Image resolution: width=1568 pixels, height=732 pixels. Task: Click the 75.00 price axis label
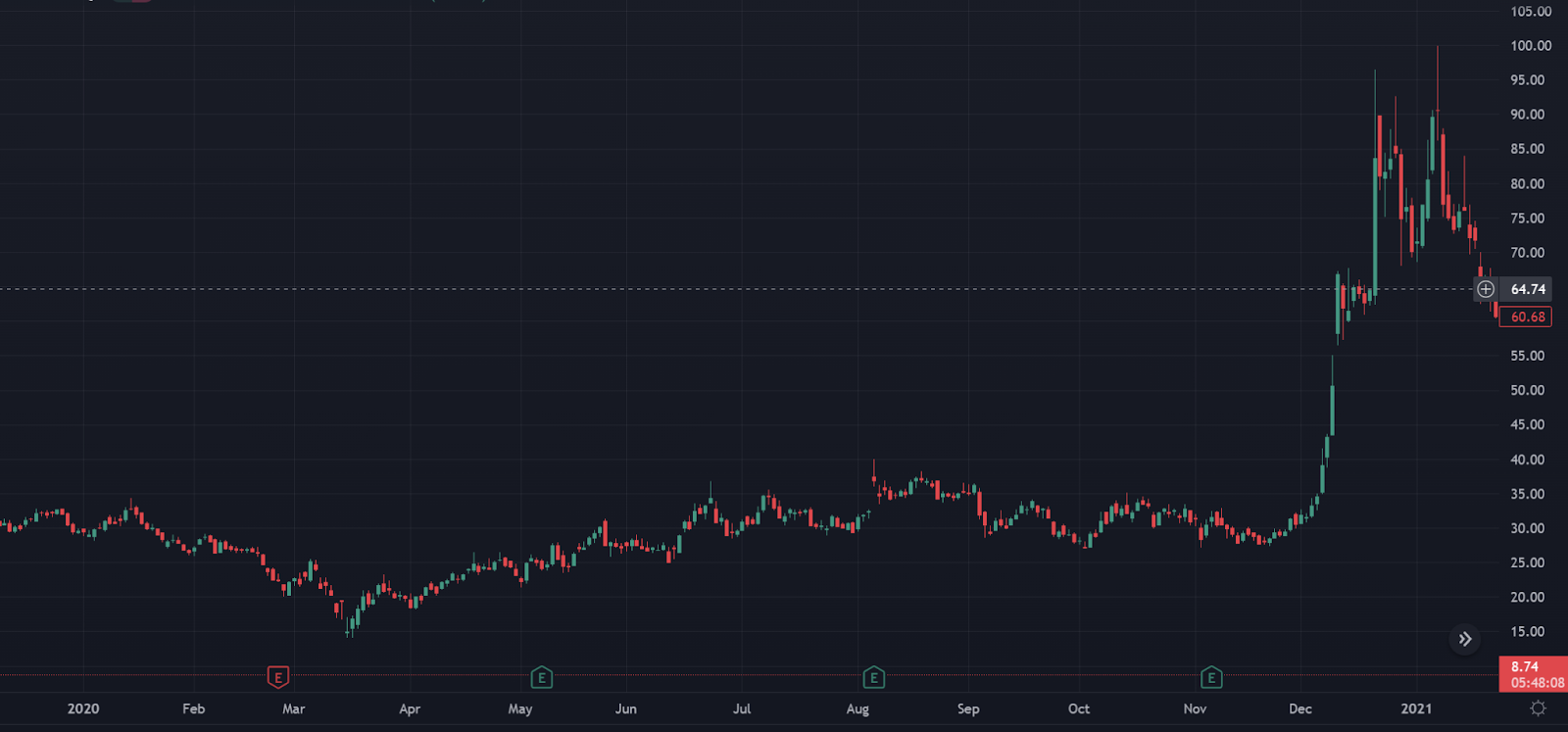click(x=1528, y=219)
